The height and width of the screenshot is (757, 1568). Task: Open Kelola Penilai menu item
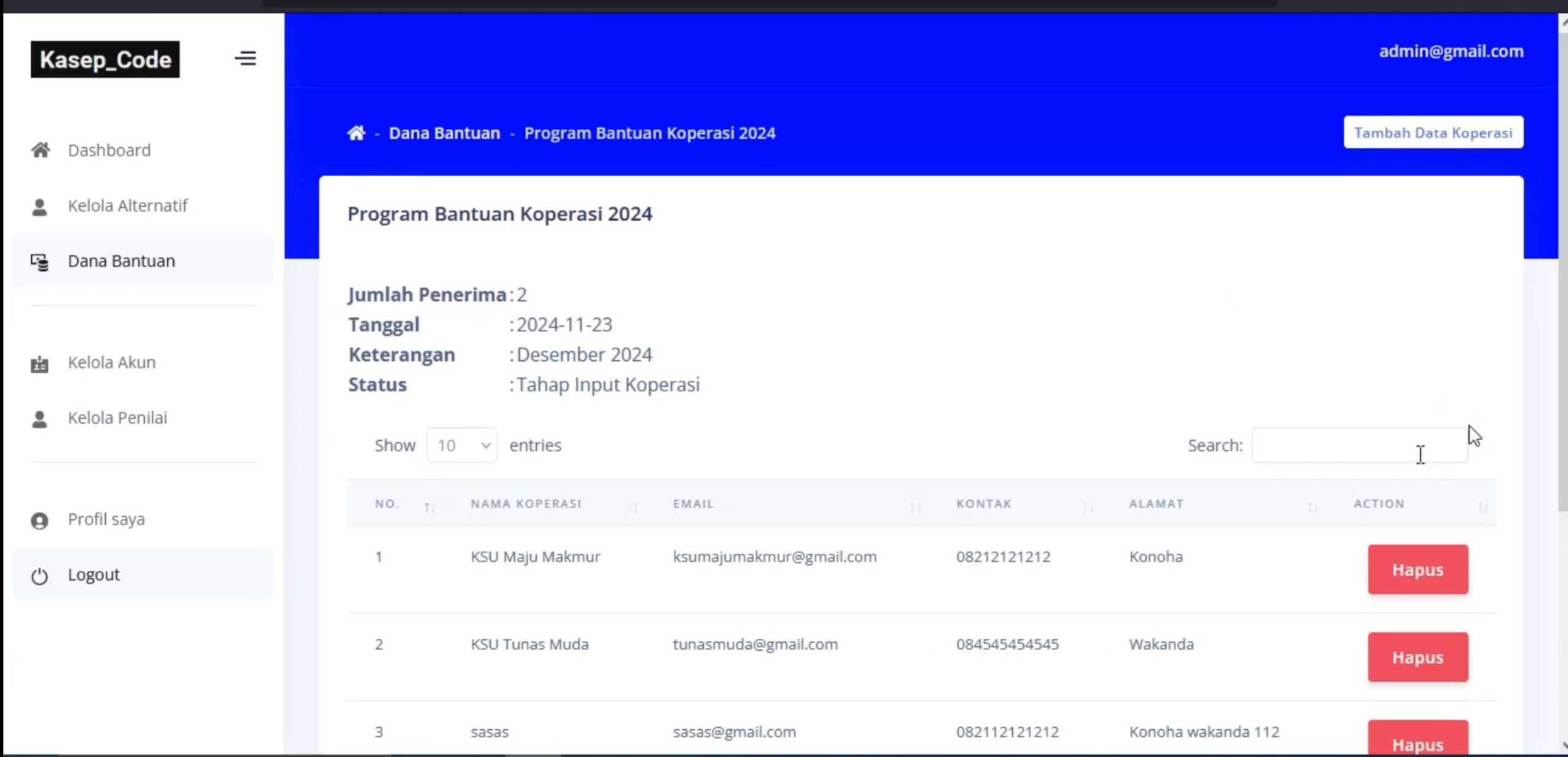click(142, 417)
